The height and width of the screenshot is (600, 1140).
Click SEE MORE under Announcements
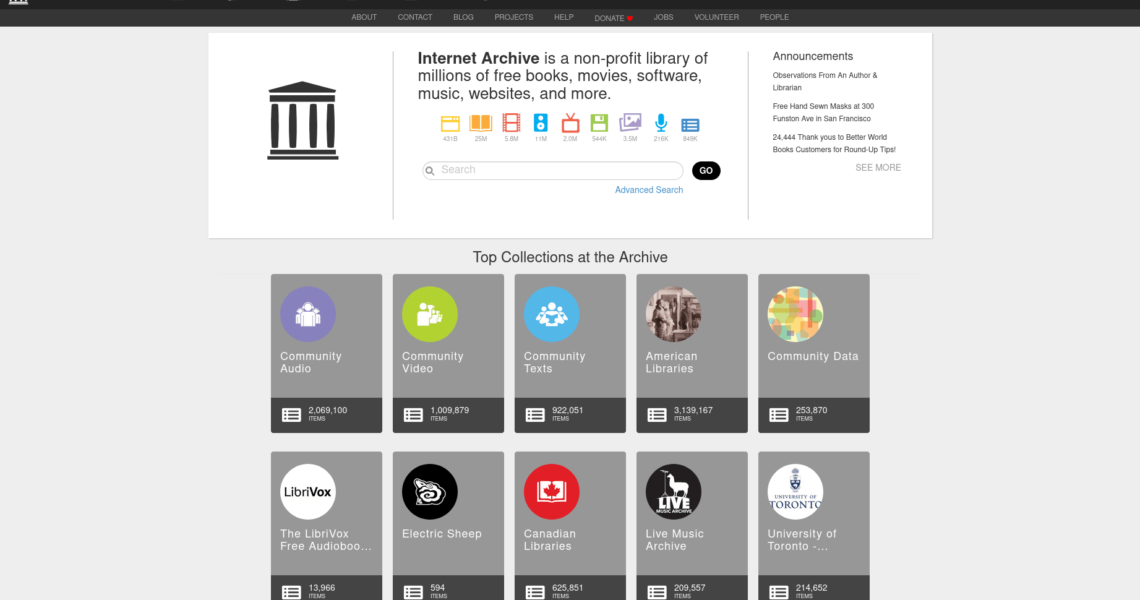[x=878, y=168]
